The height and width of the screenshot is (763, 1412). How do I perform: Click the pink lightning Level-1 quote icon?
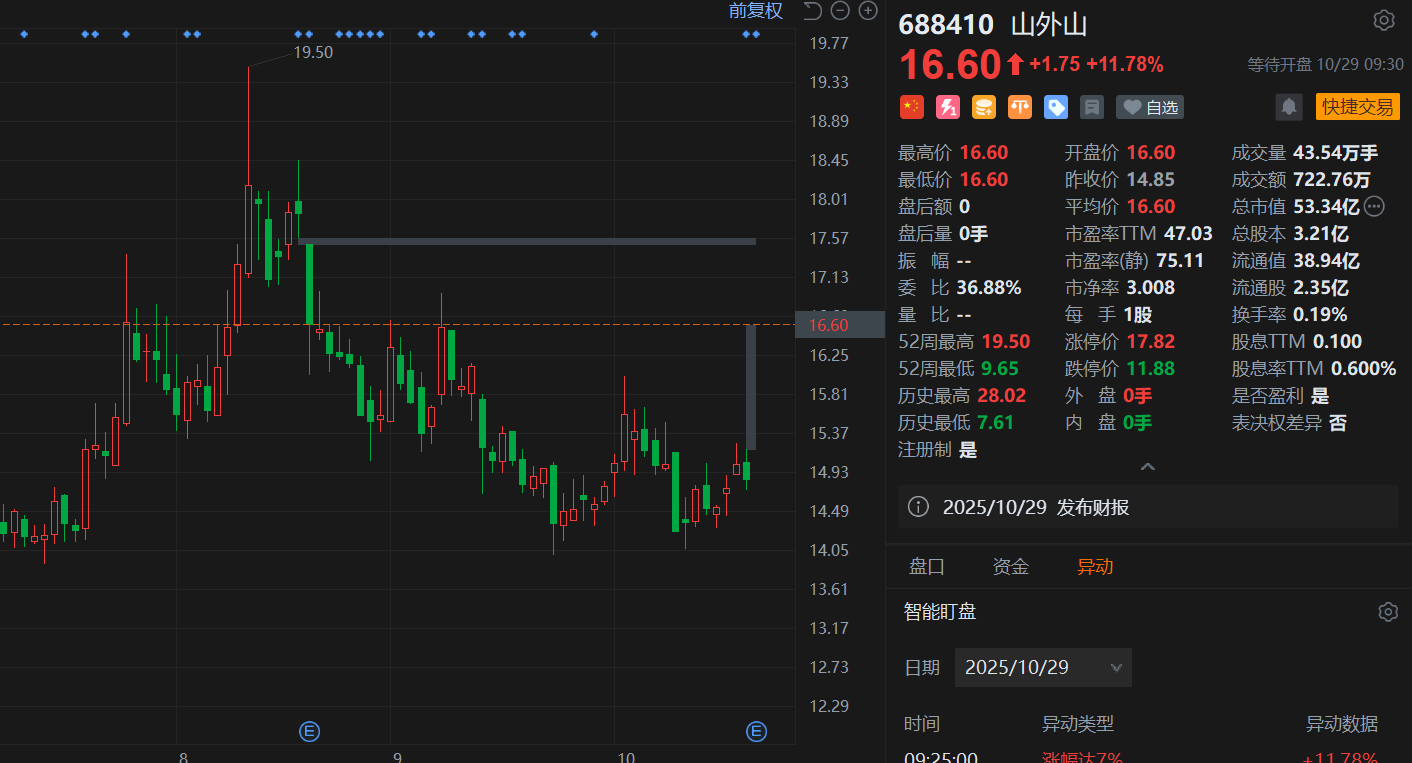point(947,107)
